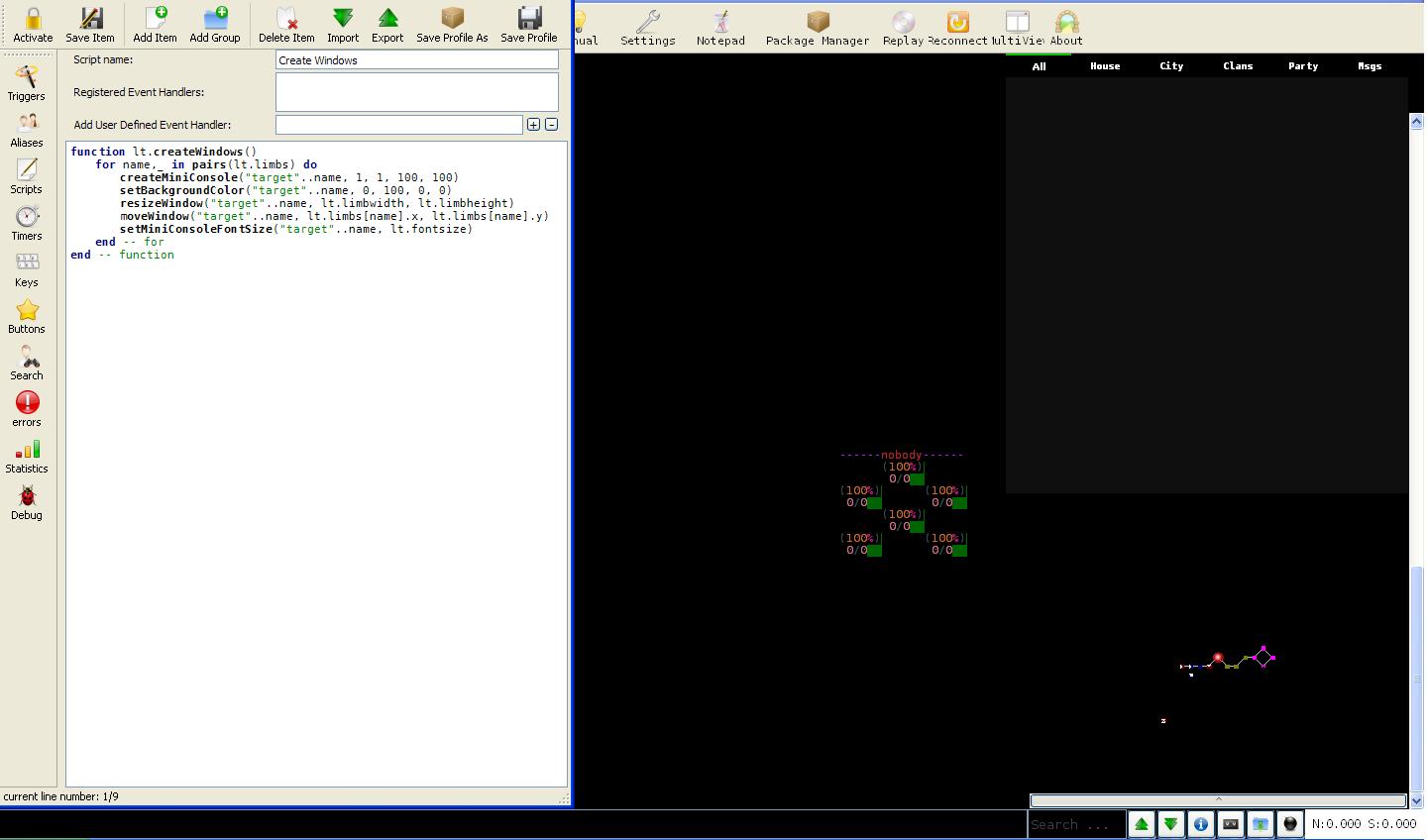Click search down green arrows button
Image resolution: width=1427 pixels, height=840 pixels.
pyautogui.click(x=1171, y=824)
